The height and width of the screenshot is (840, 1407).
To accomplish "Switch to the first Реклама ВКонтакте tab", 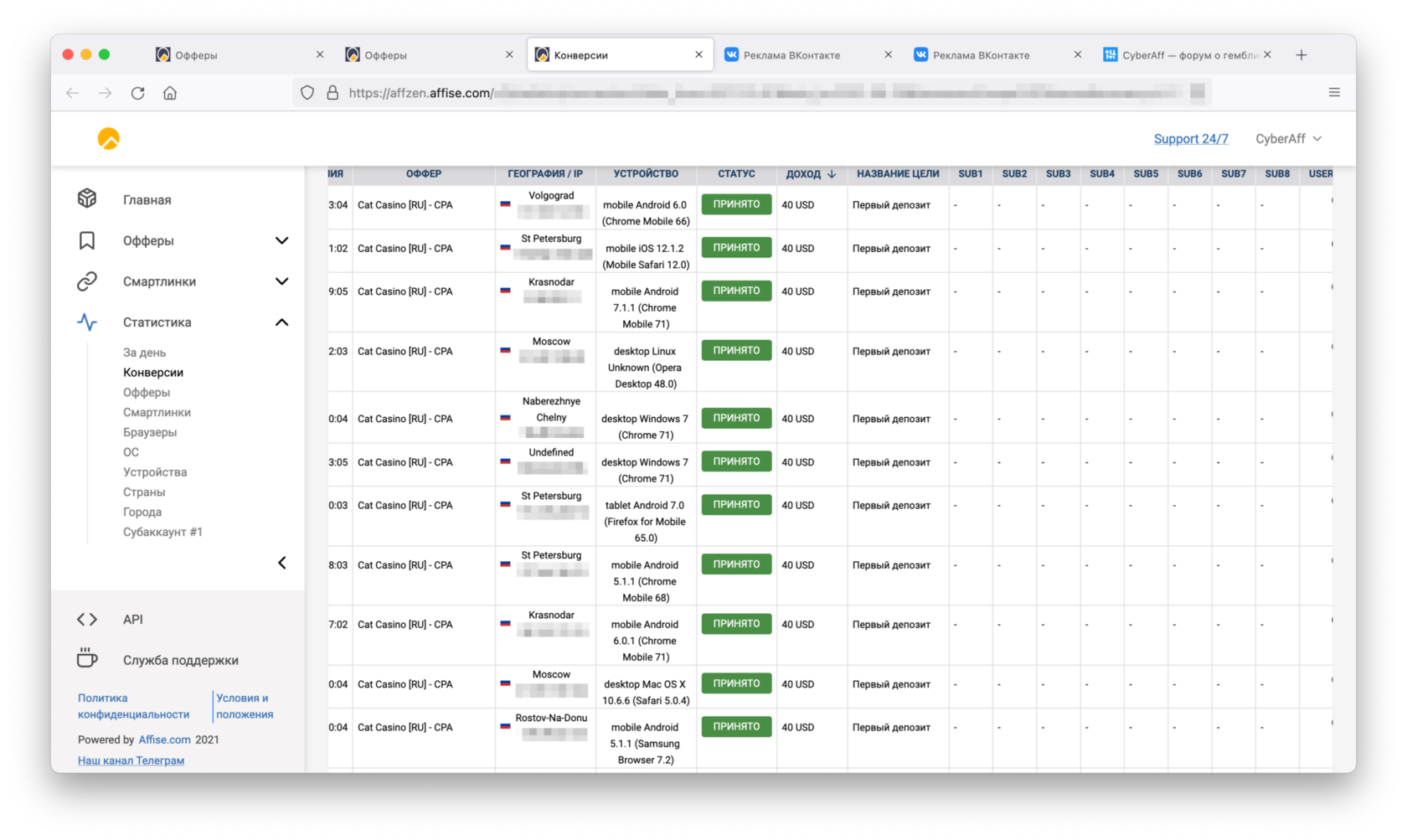I will [809, 54].
